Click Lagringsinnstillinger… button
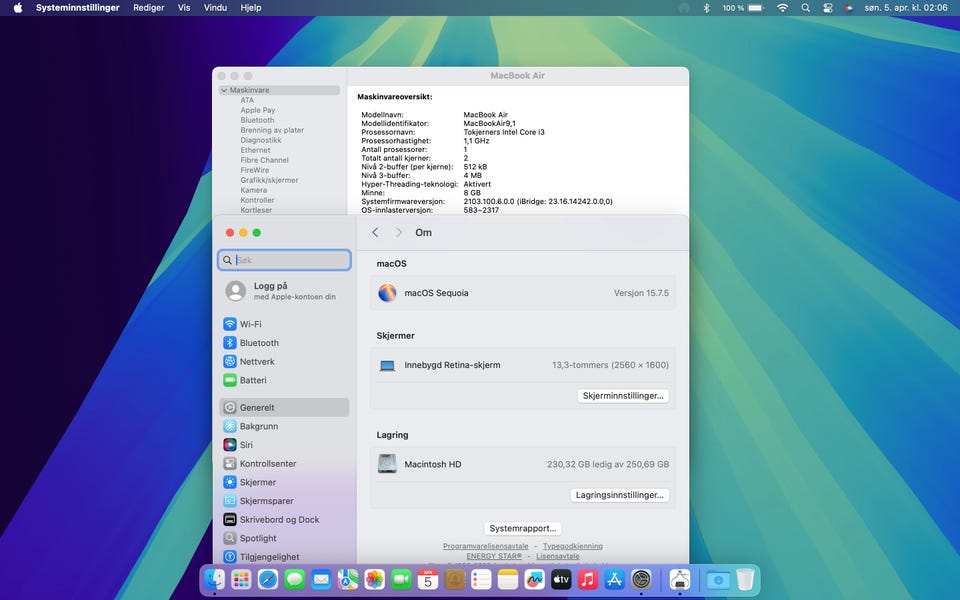This screenshot has width=960, height=600. pyautogui.click(x=620, y=495)
